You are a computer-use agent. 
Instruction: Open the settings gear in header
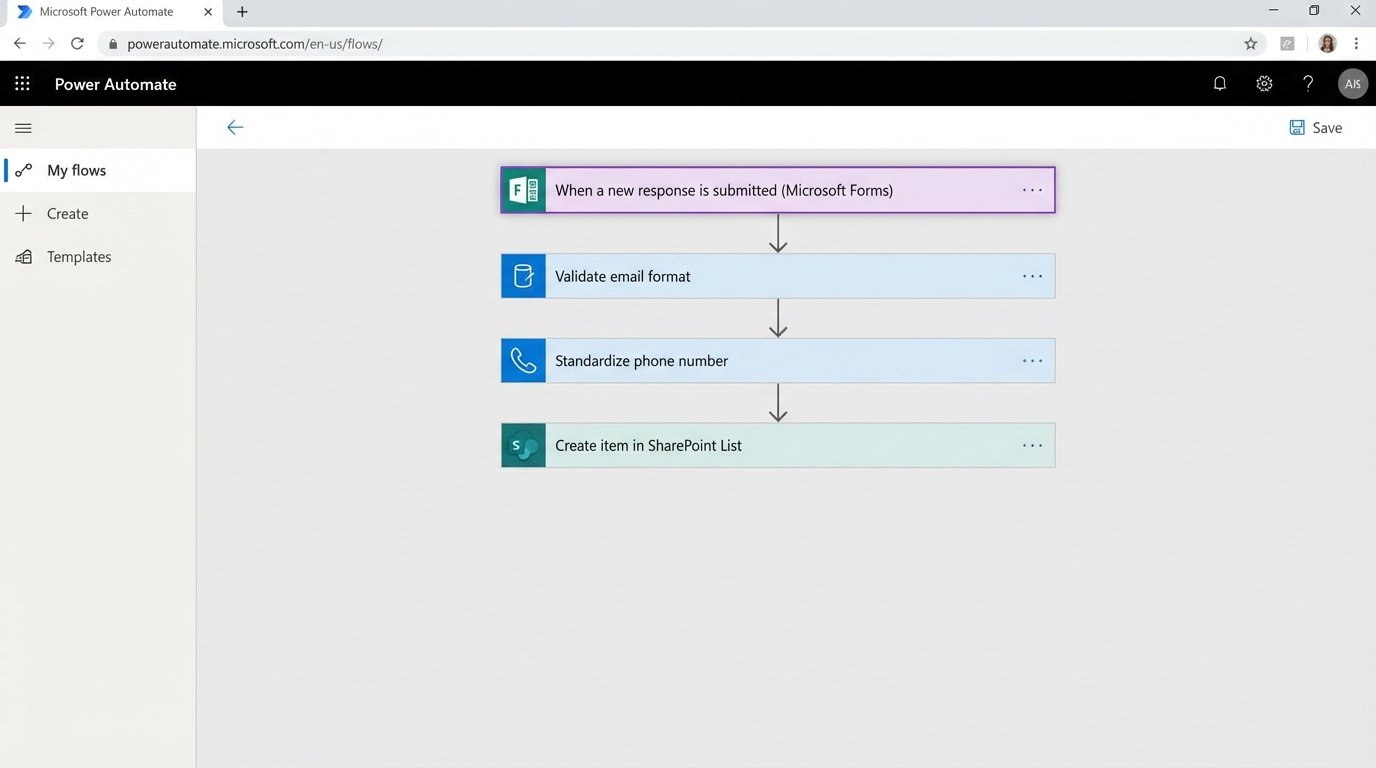pyautogui.click(x=1264, y=84)
